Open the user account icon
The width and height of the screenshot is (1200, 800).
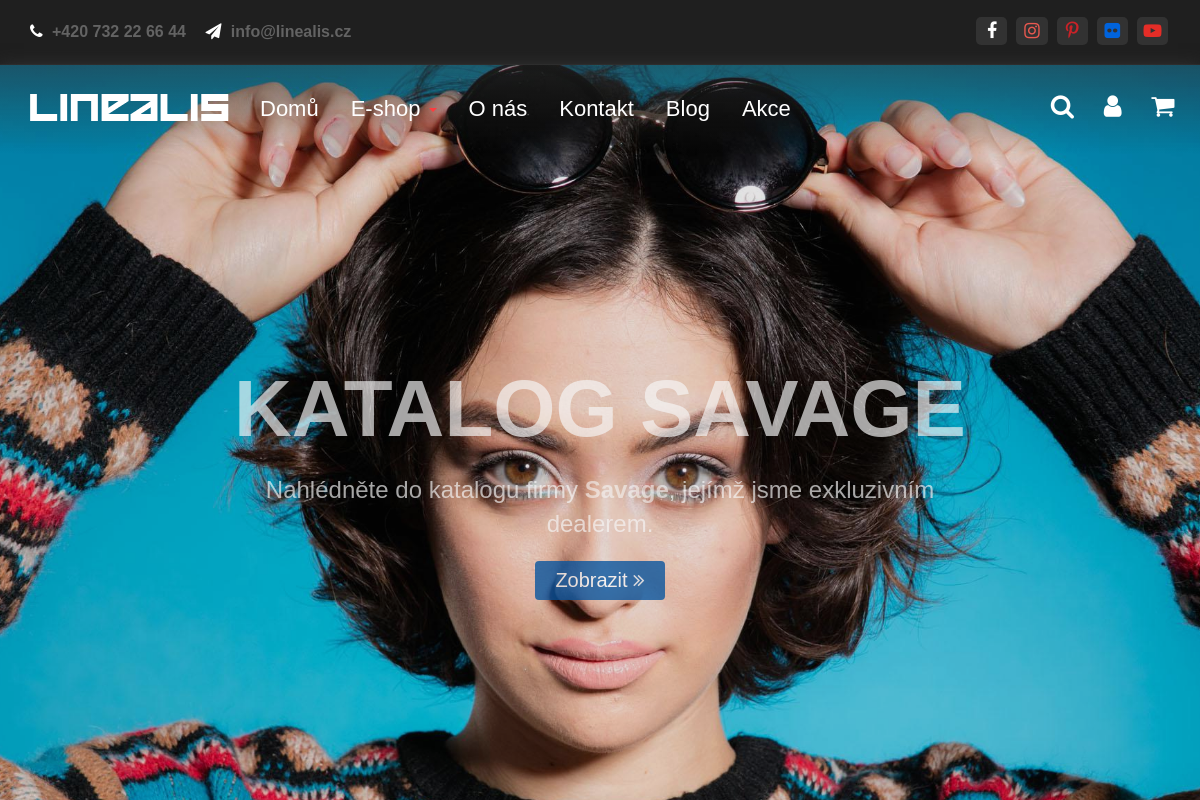click(1112, 107)
